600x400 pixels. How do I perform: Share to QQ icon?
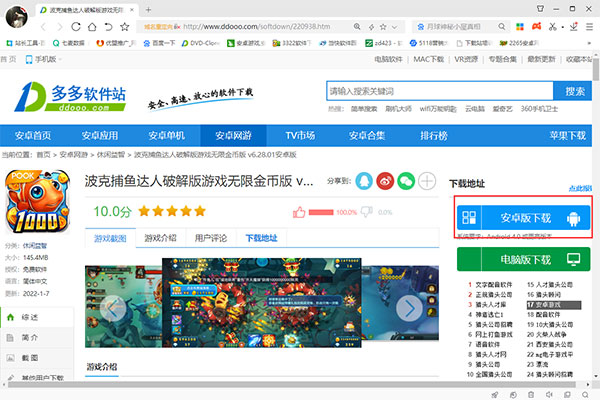coord(364,181)
